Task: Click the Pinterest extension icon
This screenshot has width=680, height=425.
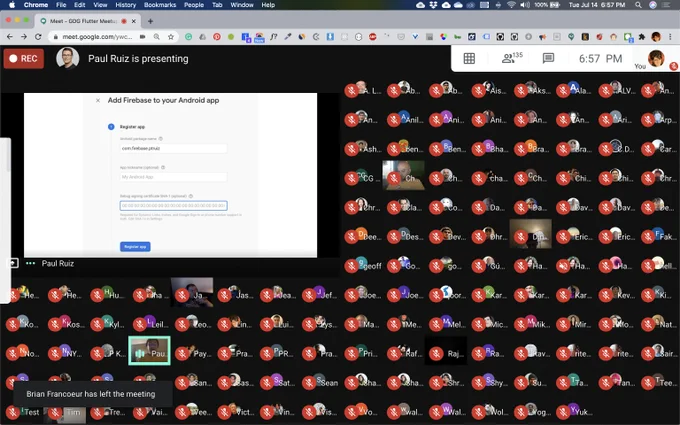Action: 217,37
